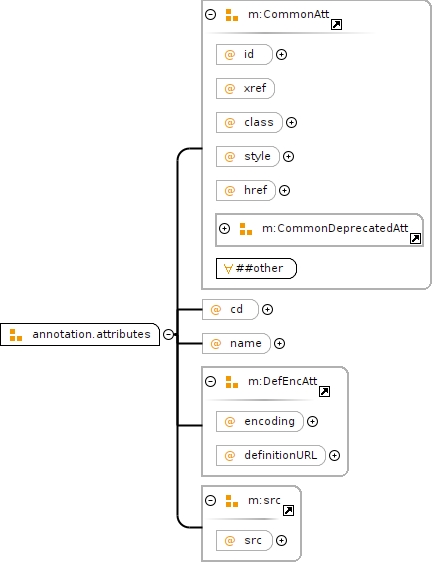Image resolution: width=433 pixels, height=563 pixels.
Task: Collapse the m:CommonAtt group
Action: (x=210, y=14)
